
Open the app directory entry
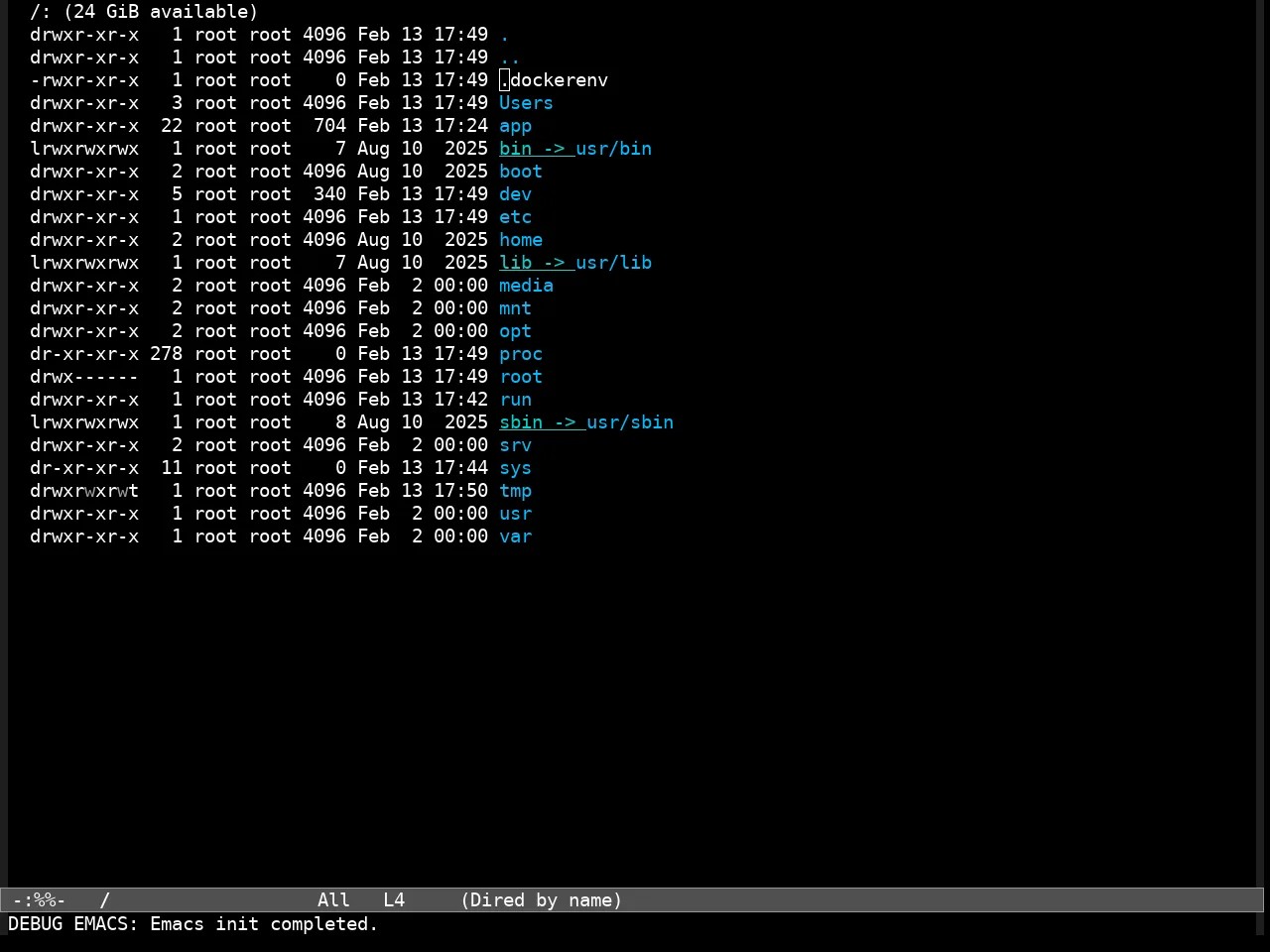click(515, 126)
